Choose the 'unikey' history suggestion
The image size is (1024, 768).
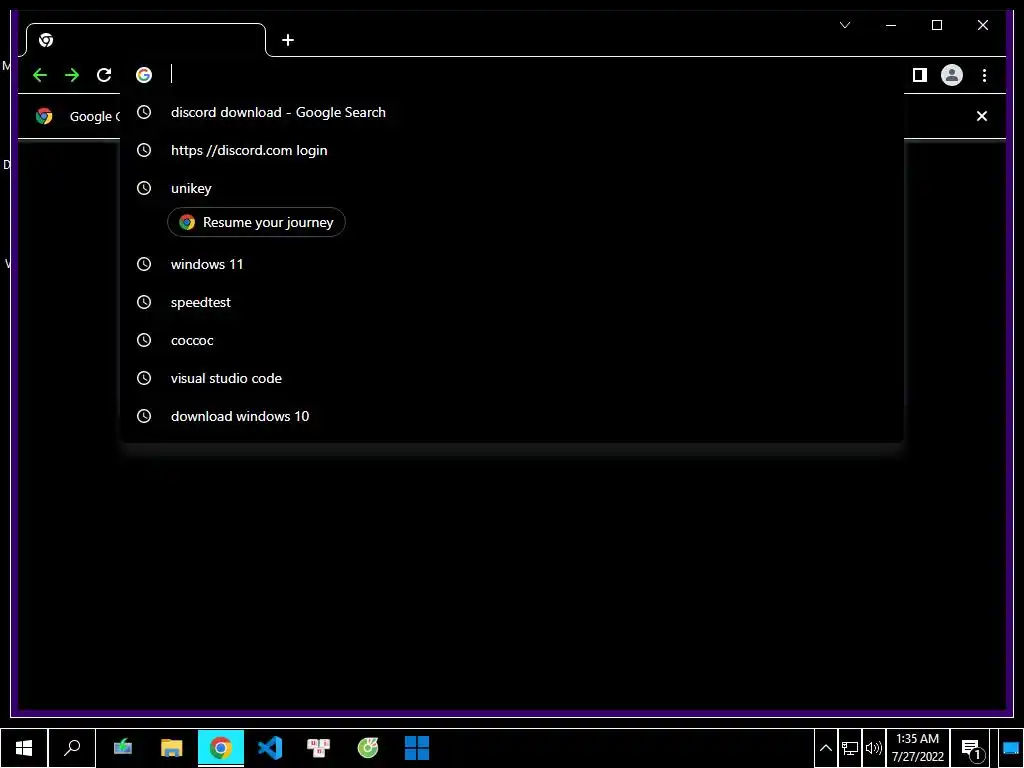click(512, 188)
